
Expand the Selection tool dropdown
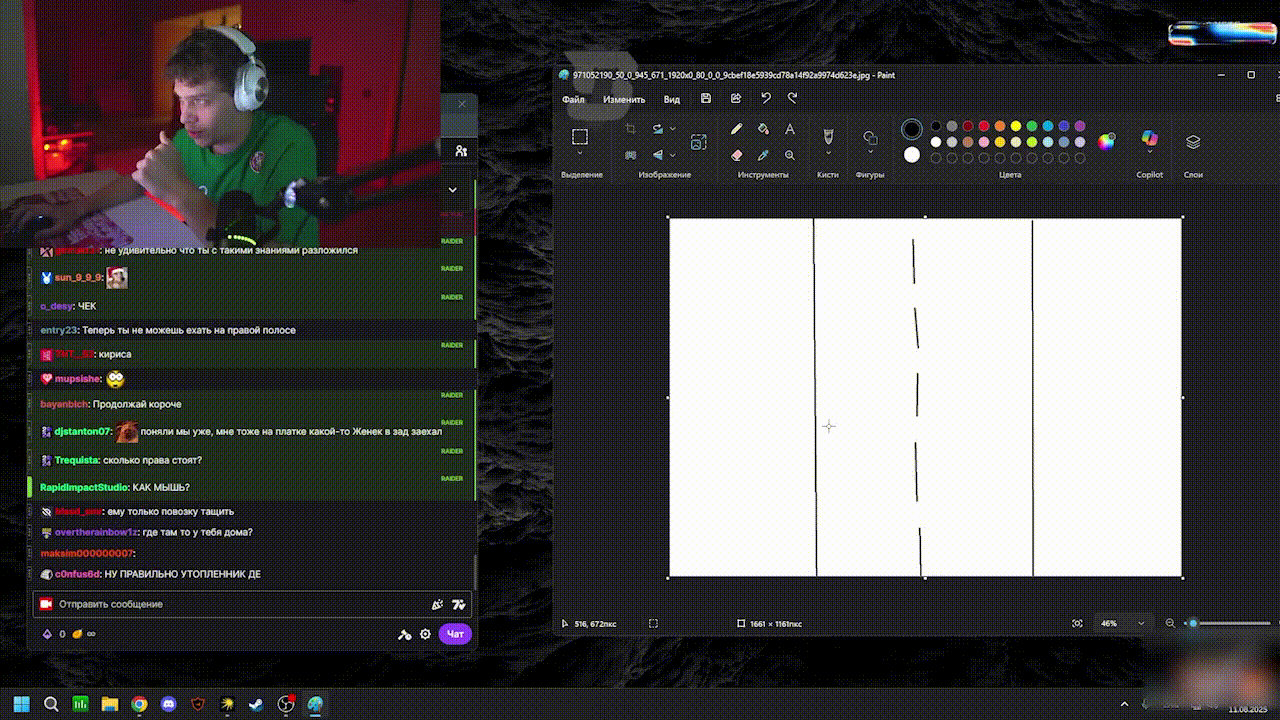click(x=580, y=154)
